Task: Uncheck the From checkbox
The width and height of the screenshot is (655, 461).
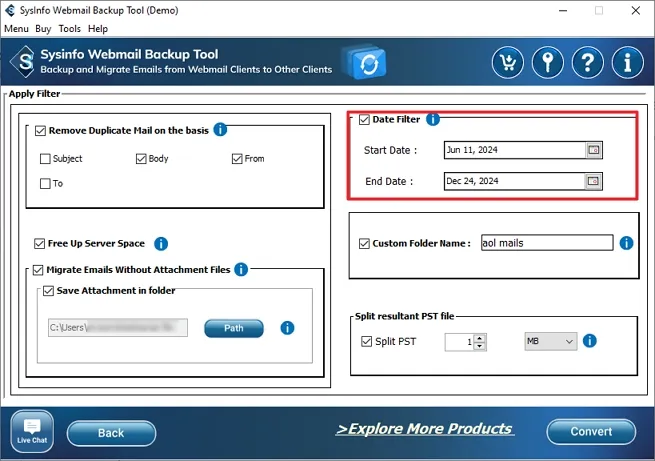Action: coord(237,159)
